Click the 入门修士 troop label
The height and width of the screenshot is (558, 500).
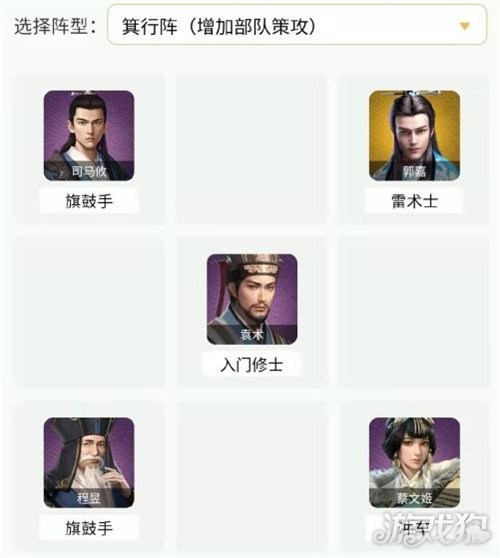pos(252,365)
